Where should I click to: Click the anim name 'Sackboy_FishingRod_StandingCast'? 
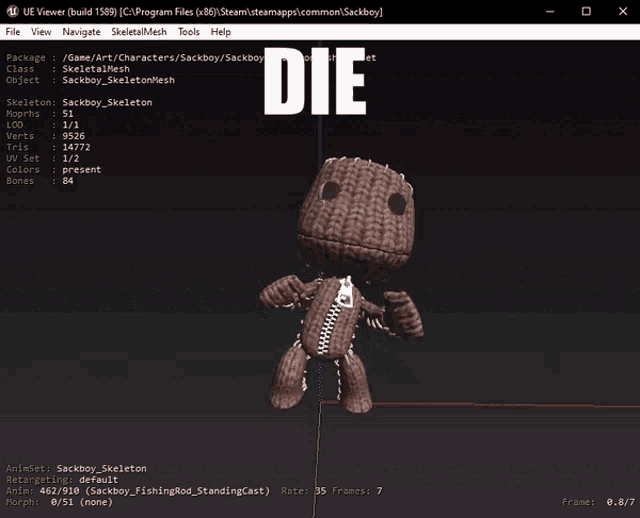click(x=180, y=491)
